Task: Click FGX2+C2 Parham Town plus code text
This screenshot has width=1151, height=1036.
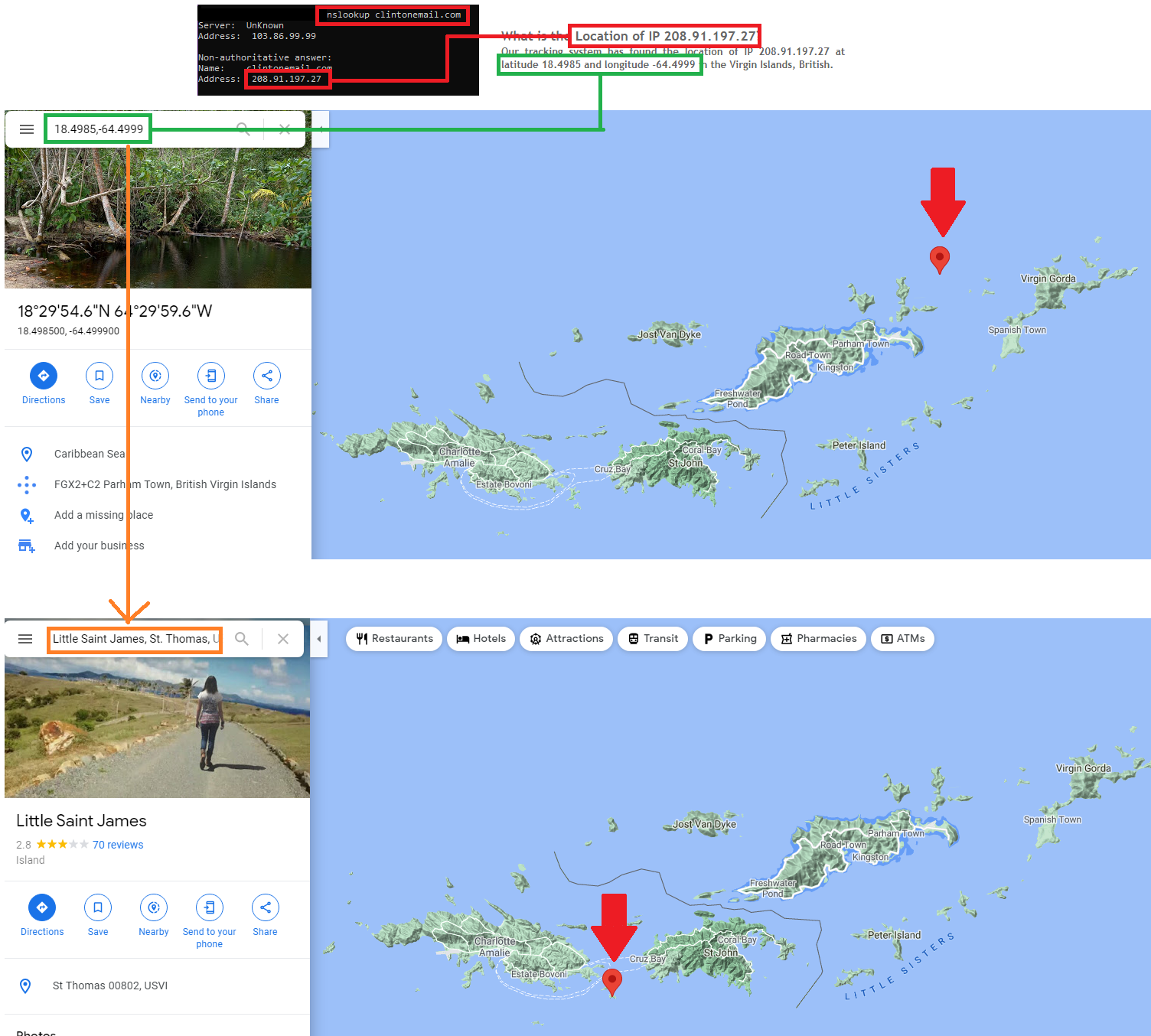Action: pos(165,484)
